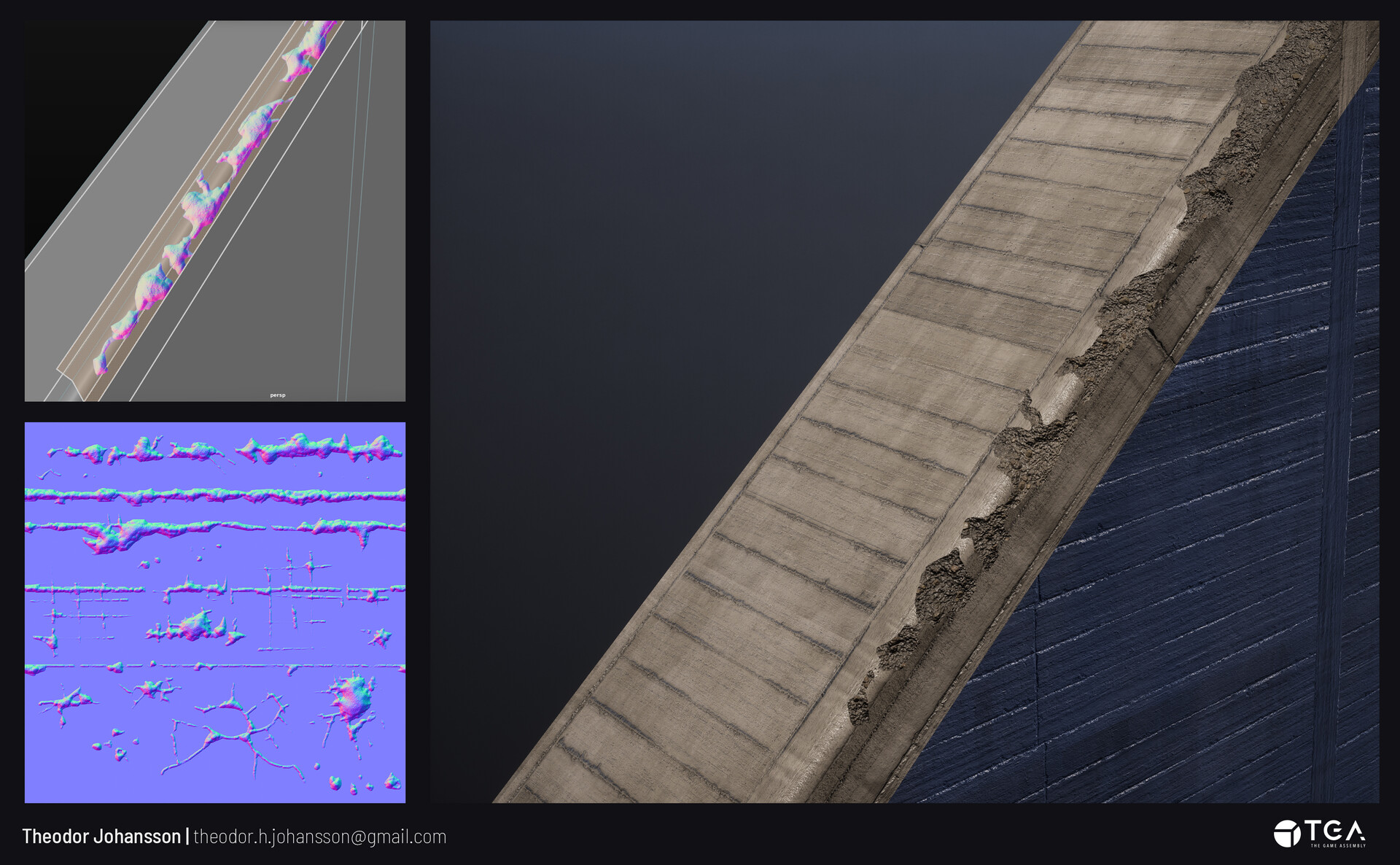Click the TGA circular logo icon

(1287, 834)
